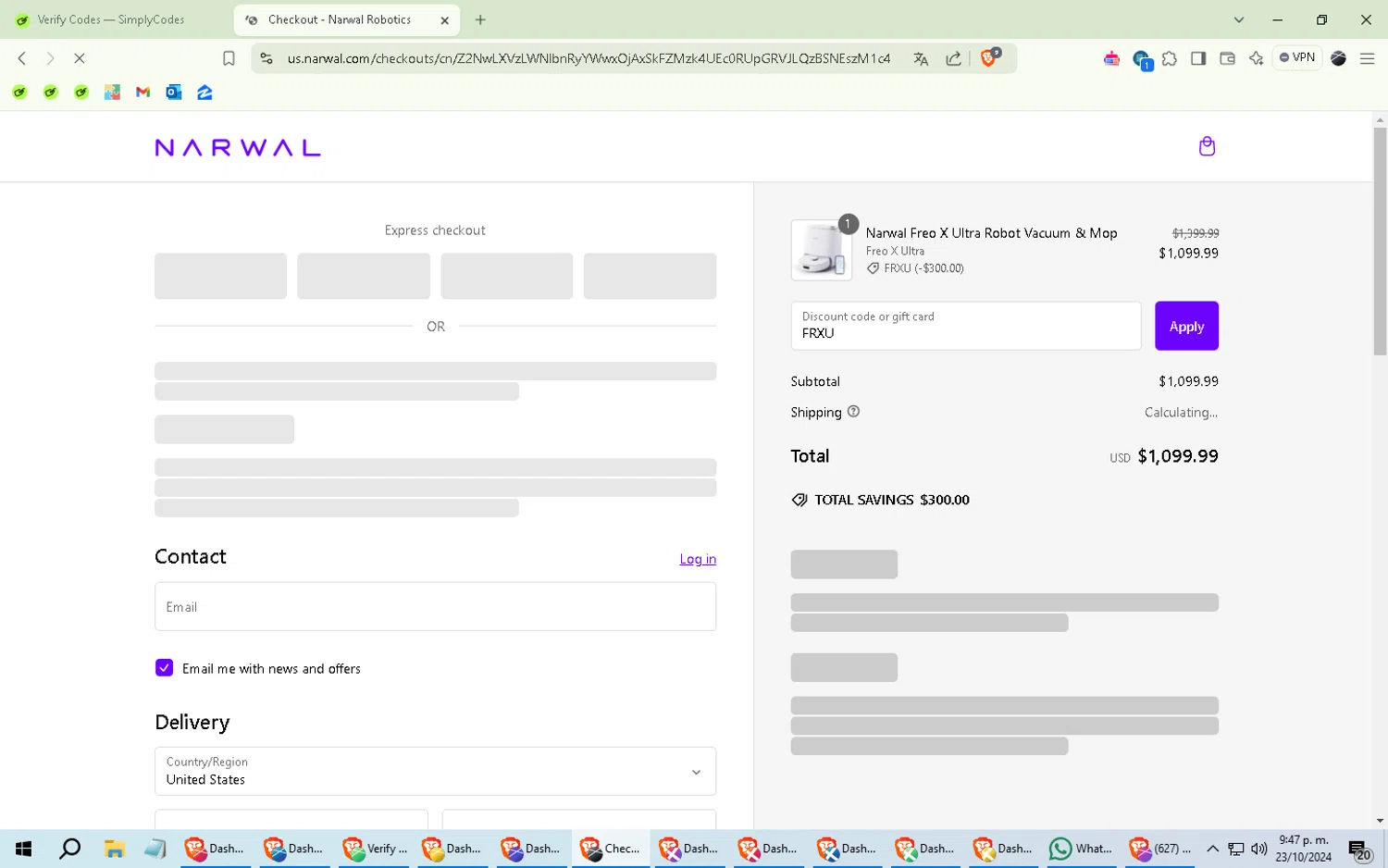1388x868 pixels.
Task: Go back to previous page
Action: click(x=22, y=58)
